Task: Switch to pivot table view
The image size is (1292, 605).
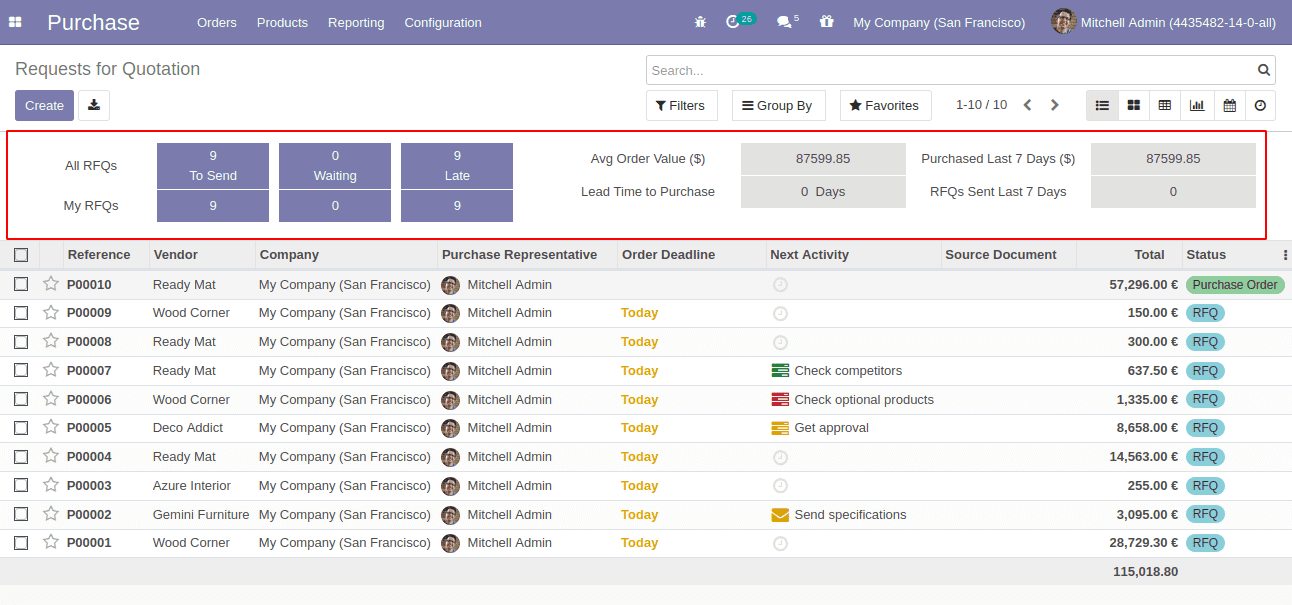Action: [1165, 105]
